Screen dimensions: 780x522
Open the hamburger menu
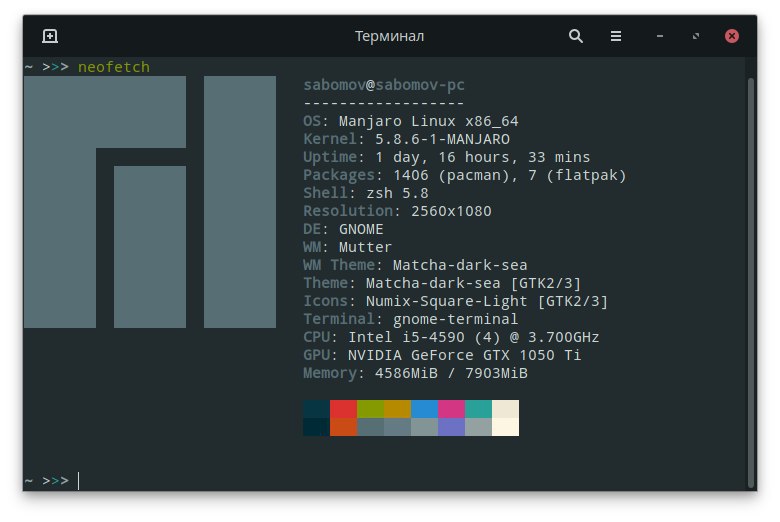point(616,36)
